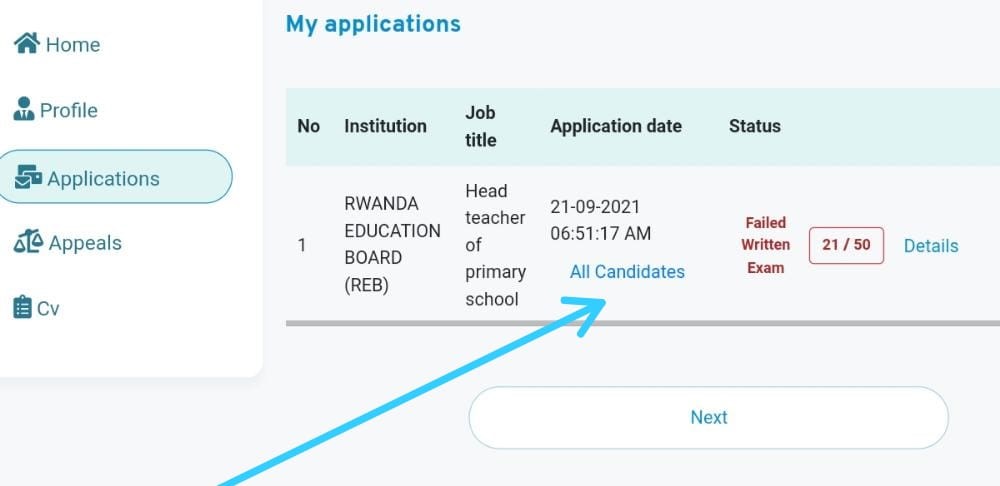Click the Failed Written Exam status
Image resolution: width=1000 pixels, height=486 pixels.
coord(765,245)
